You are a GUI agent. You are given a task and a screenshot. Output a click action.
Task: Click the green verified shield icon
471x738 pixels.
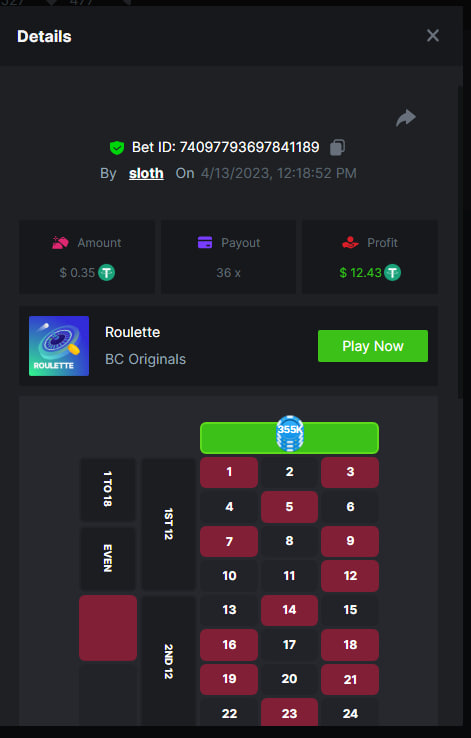(117, 148)
